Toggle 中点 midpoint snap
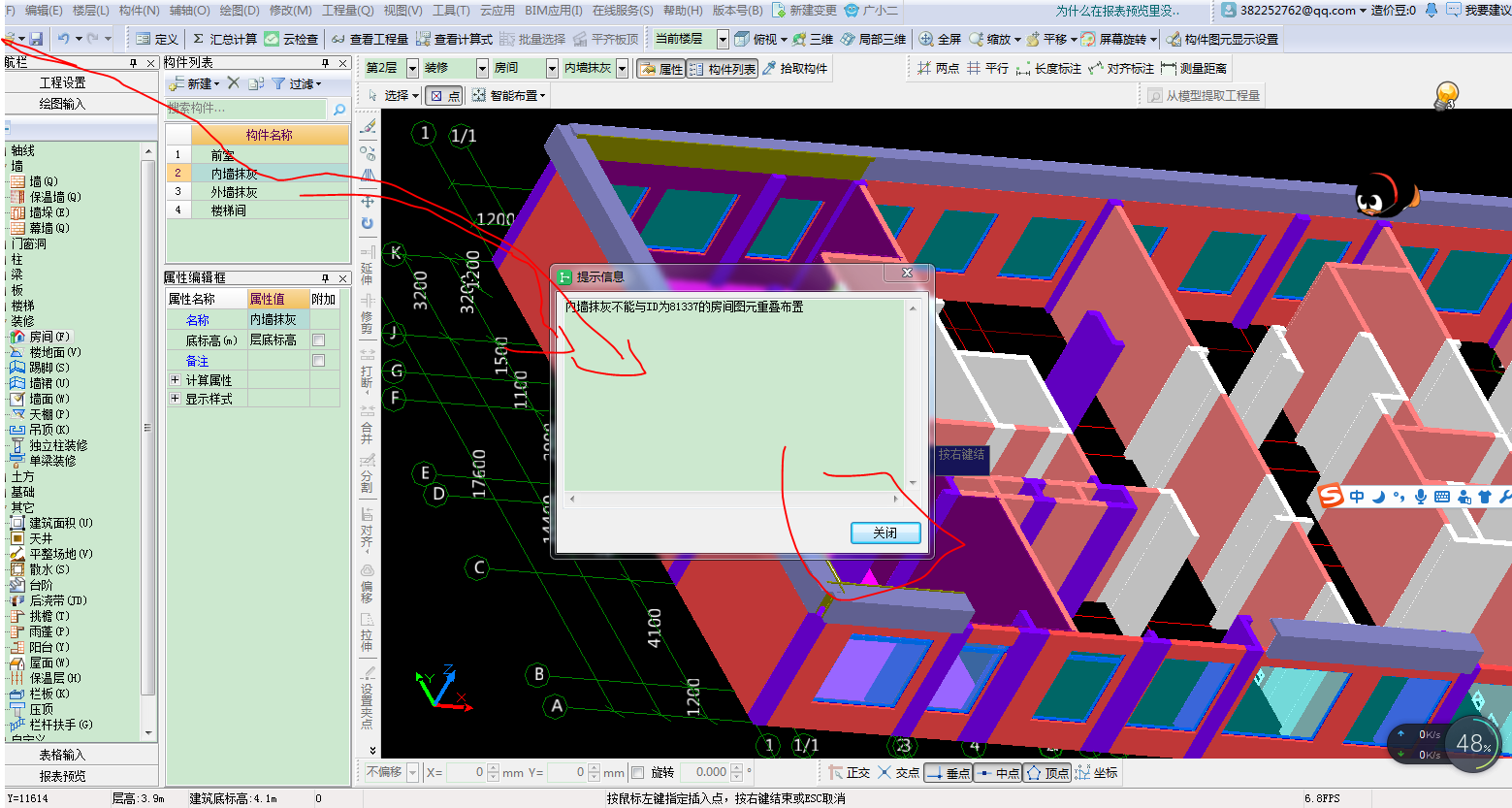1512x808 pixels. (997, 773)
